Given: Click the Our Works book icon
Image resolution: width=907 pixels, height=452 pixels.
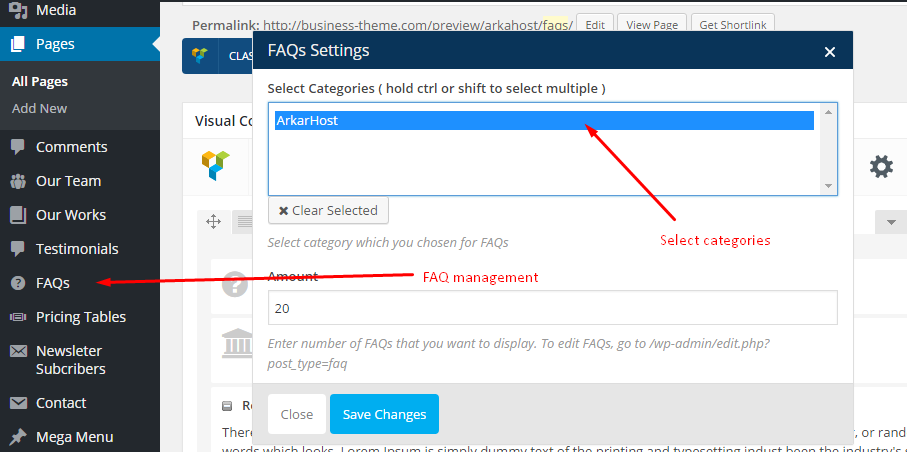Looking at the screenshot, I should click(x=19, y=215).
